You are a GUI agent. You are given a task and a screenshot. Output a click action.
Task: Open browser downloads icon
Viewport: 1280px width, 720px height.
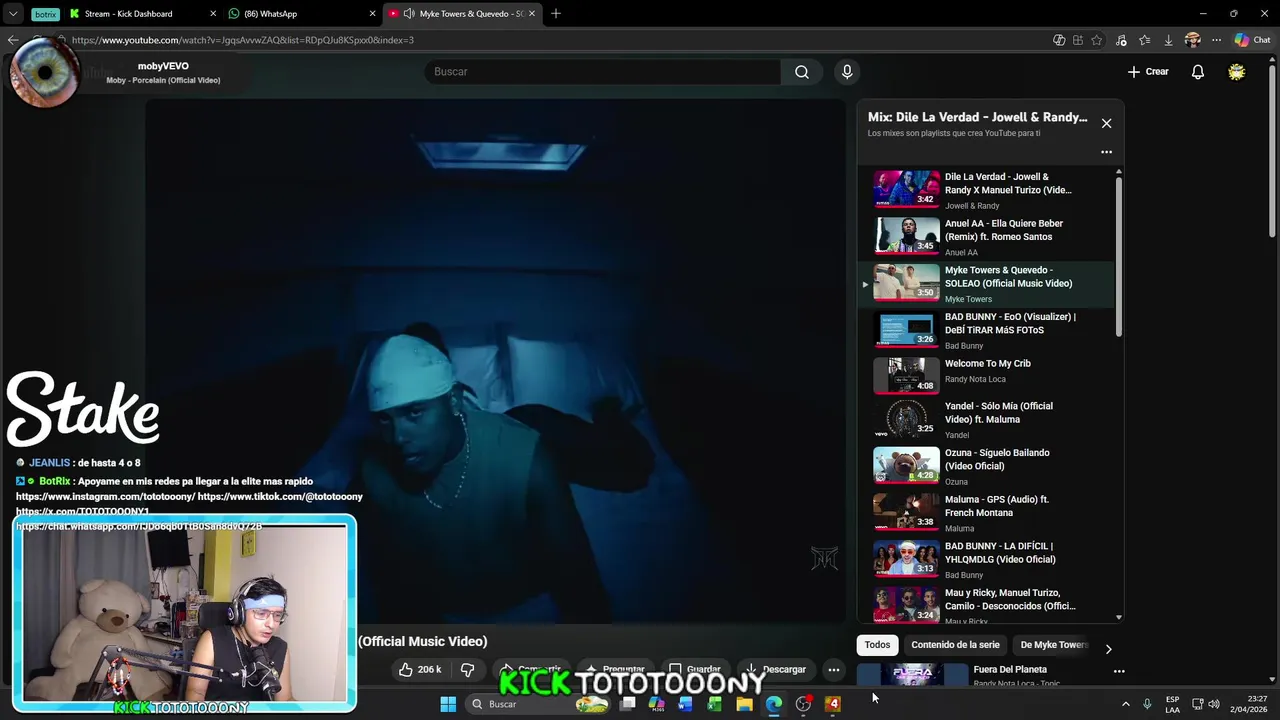(x=1168, y=40)
